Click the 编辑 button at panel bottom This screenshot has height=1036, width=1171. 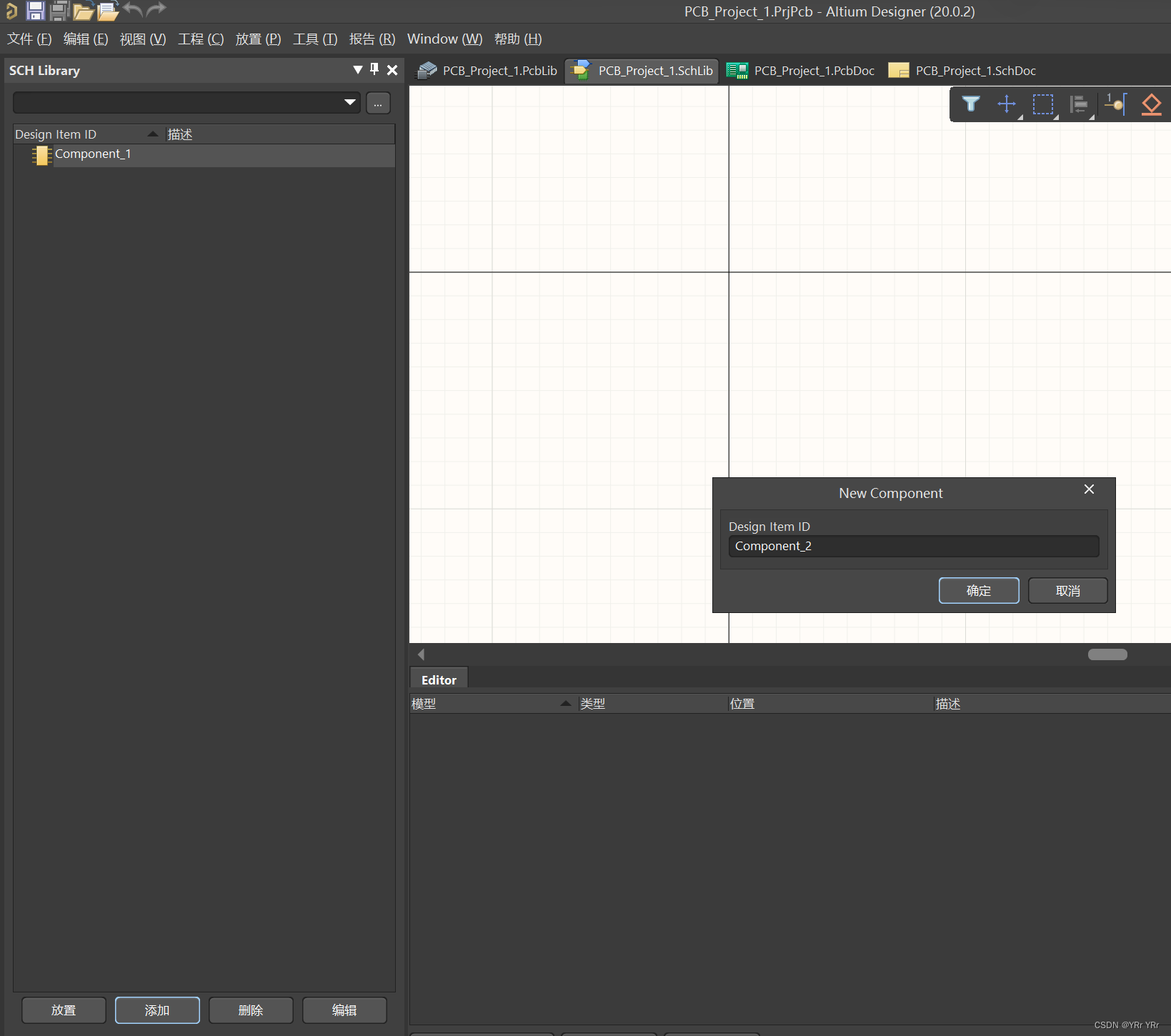(344, 1010)
